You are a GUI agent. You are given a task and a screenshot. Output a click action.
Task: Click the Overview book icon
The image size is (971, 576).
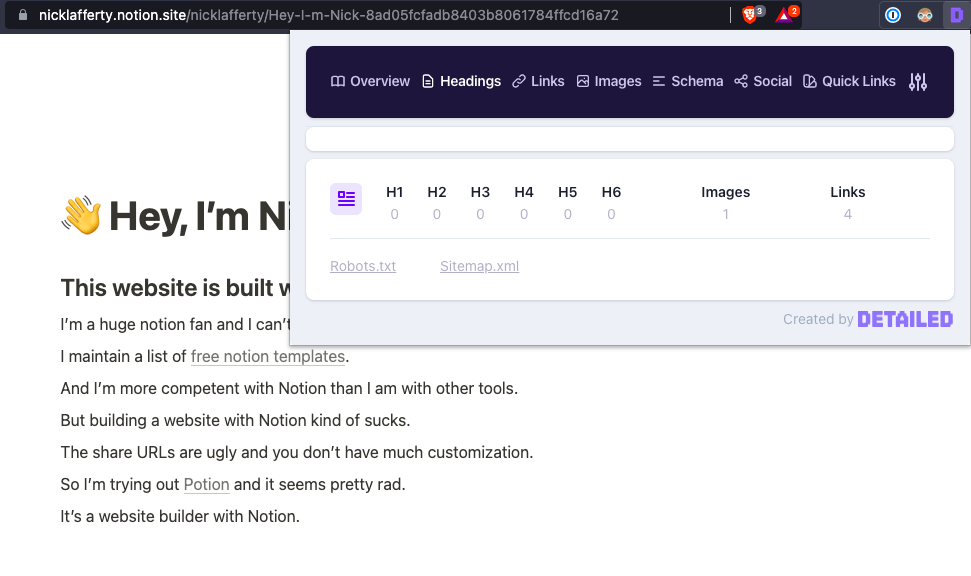[x=340, y=81]
